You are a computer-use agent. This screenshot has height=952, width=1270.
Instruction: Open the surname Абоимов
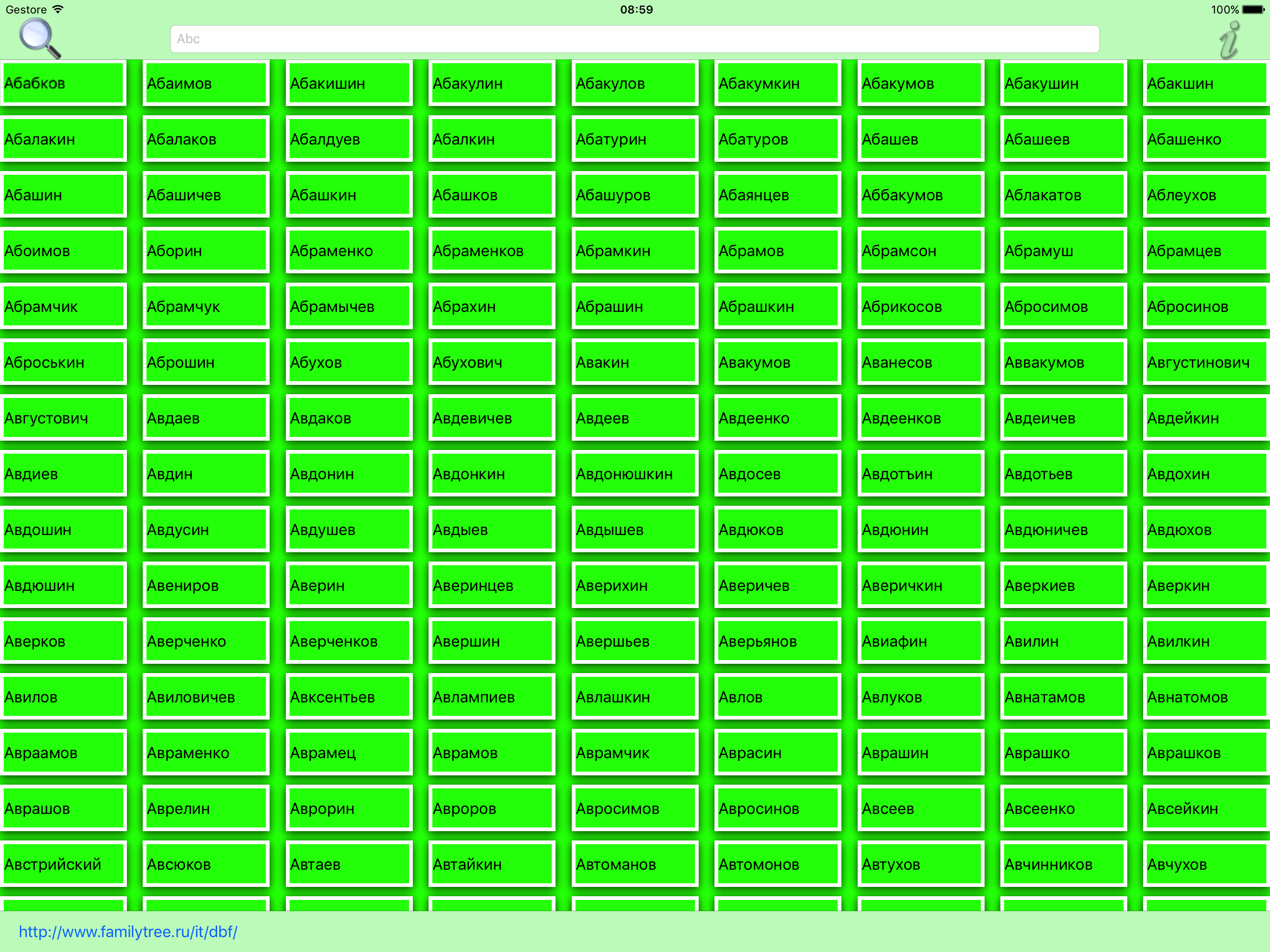pyautogui.click(x=63, y=251)
